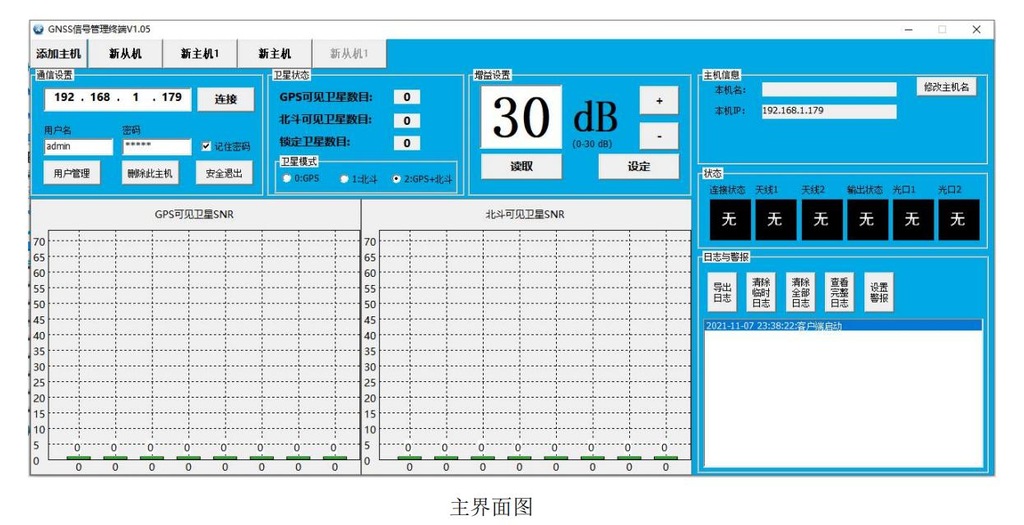
Task: Click the 连接 connect button
Action: [x=225, y=99]
